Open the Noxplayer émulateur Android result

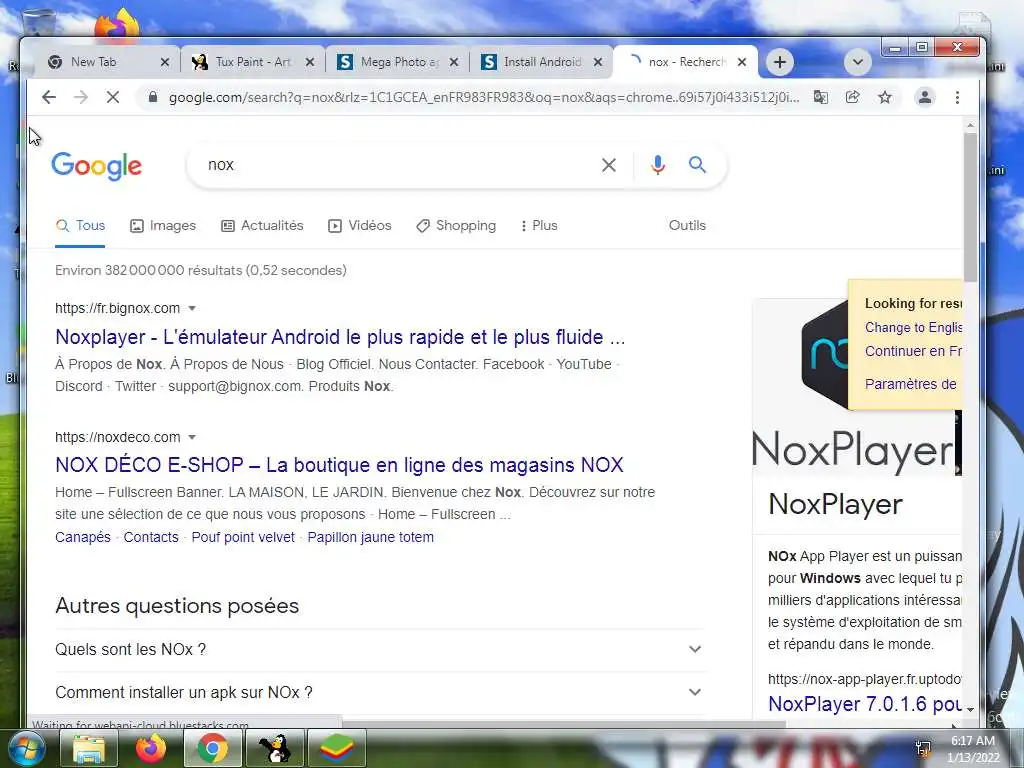(x=340, y=337)
